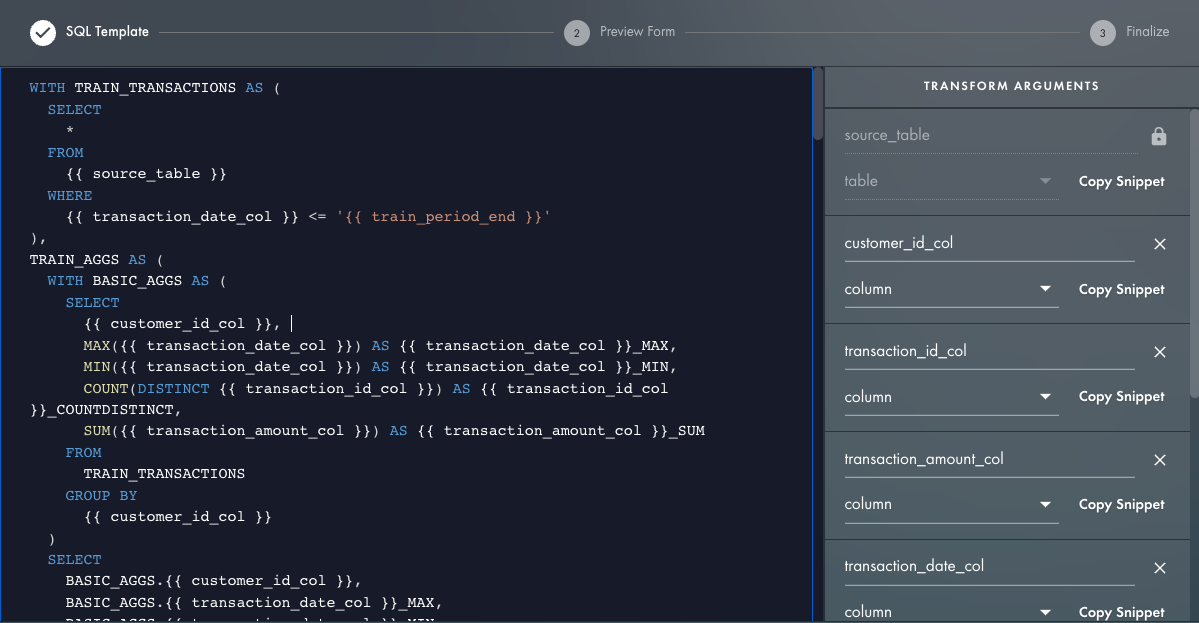
Task: Remove the customer_id_col argument with X
Action: 1160,244
